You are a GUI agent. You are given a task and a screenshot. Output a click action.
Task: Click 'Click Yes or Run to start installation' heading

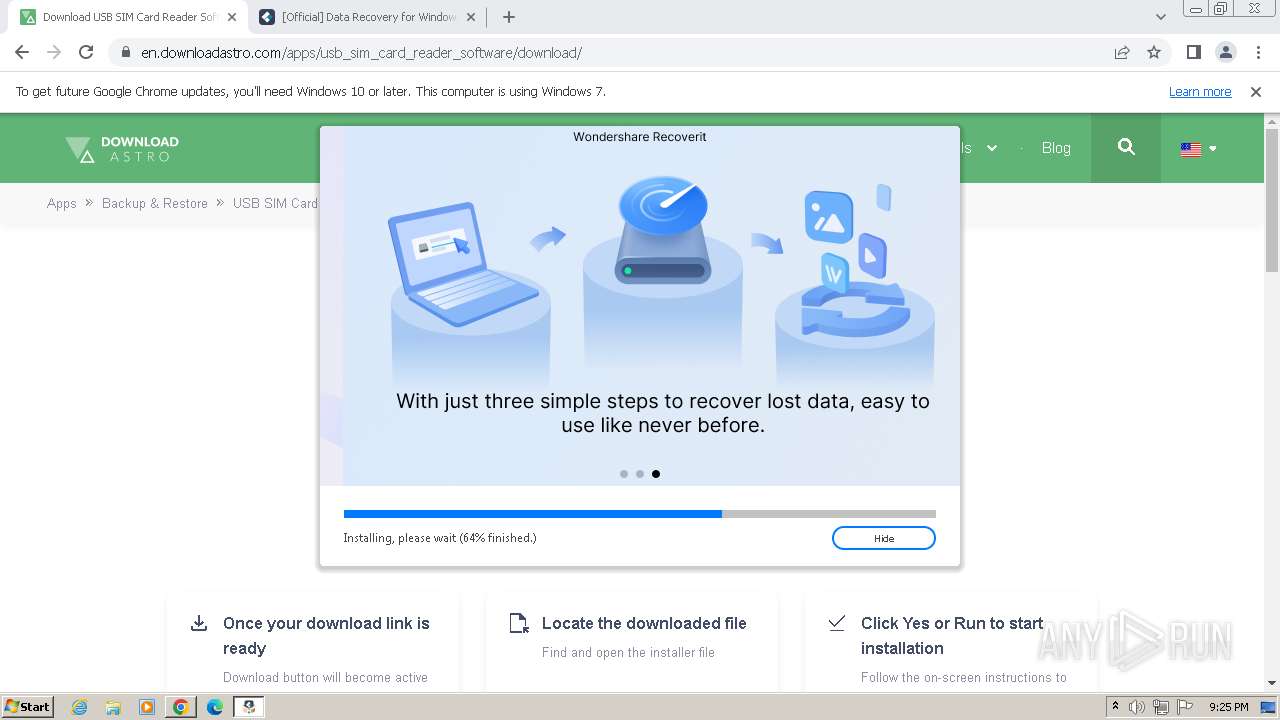(x=952, y=635)
